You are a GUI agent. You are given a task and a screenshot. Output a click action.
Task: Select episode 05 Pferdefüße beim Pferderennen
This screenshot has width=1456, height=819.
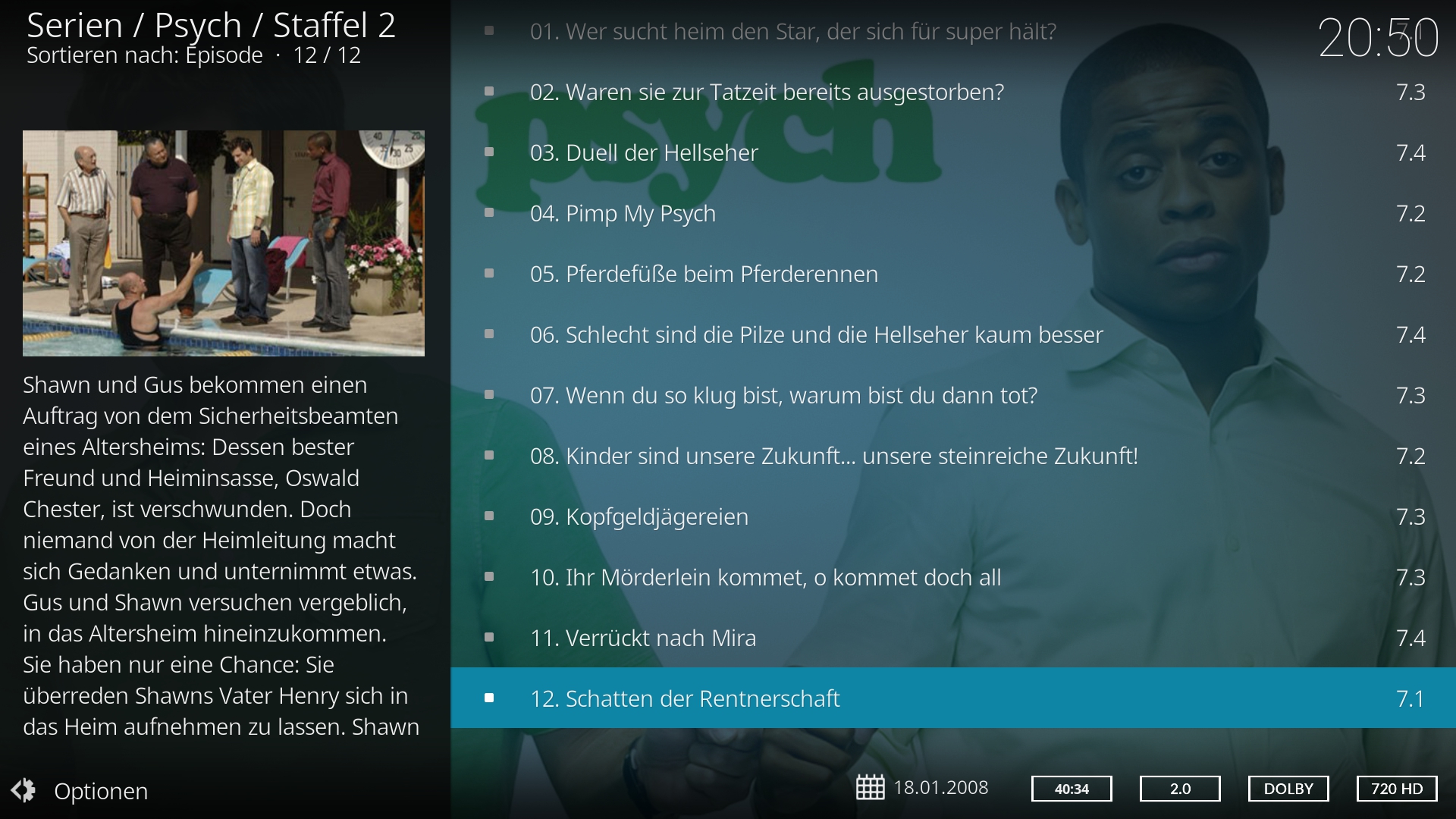[x=953, y=273]
